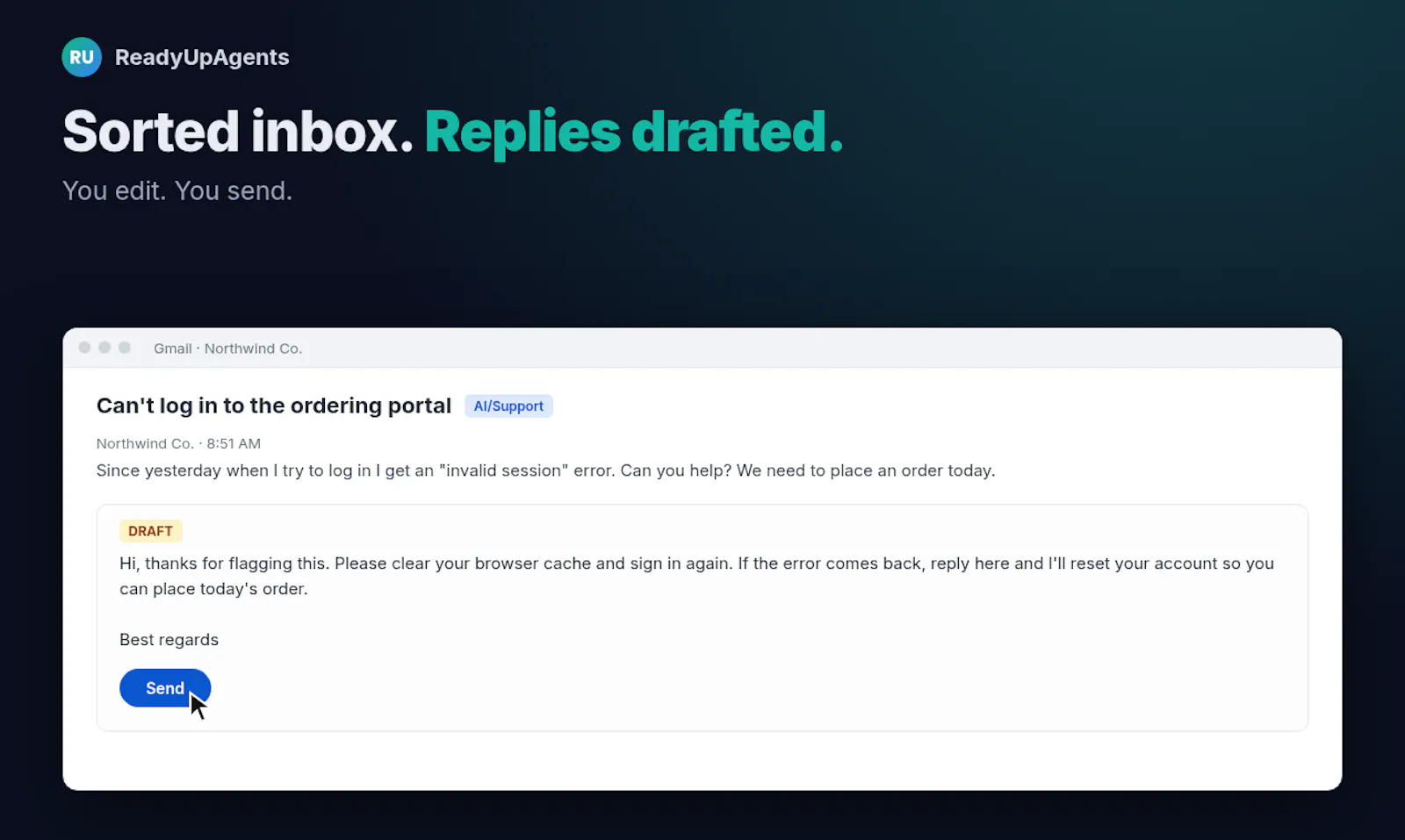Click the RU logo icon
1405x840 pixels.
click(82, 57)
